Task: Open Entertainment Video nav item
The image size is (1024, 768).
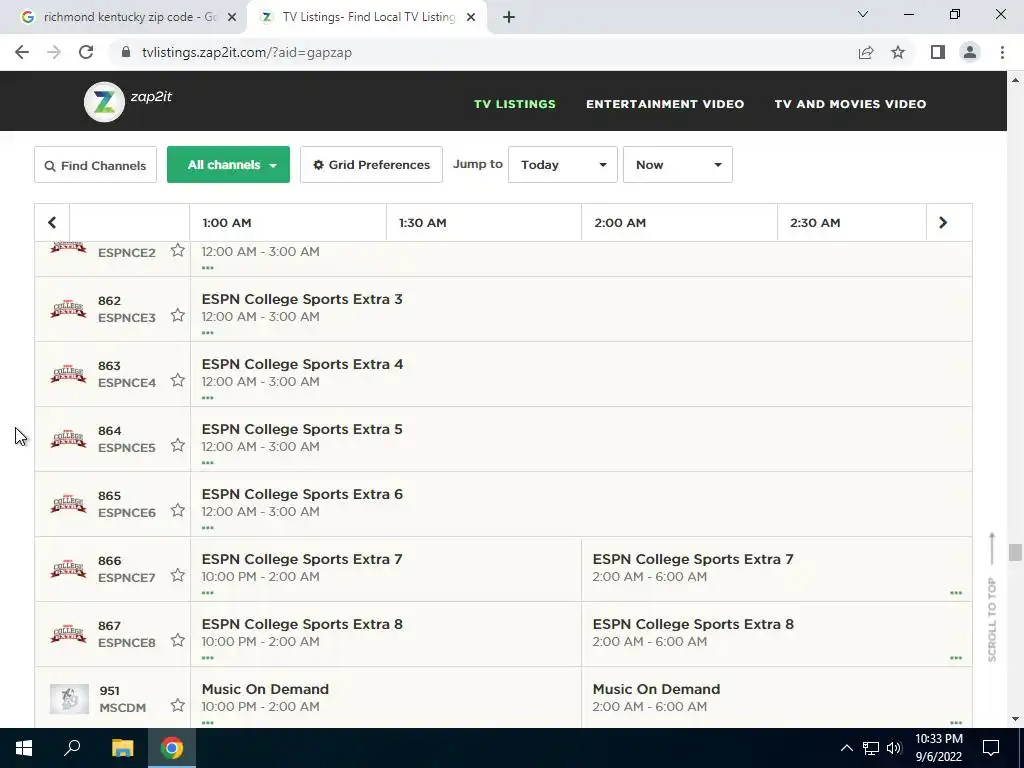Action: 665,104
